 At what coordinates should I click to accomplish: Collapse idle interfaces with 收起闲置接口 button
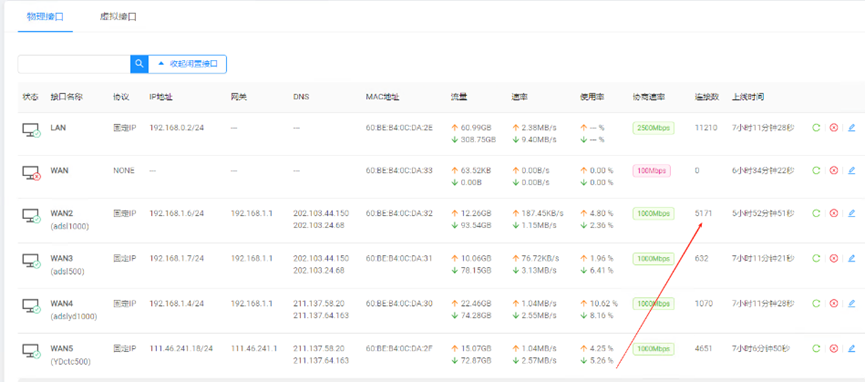[188, 64]
